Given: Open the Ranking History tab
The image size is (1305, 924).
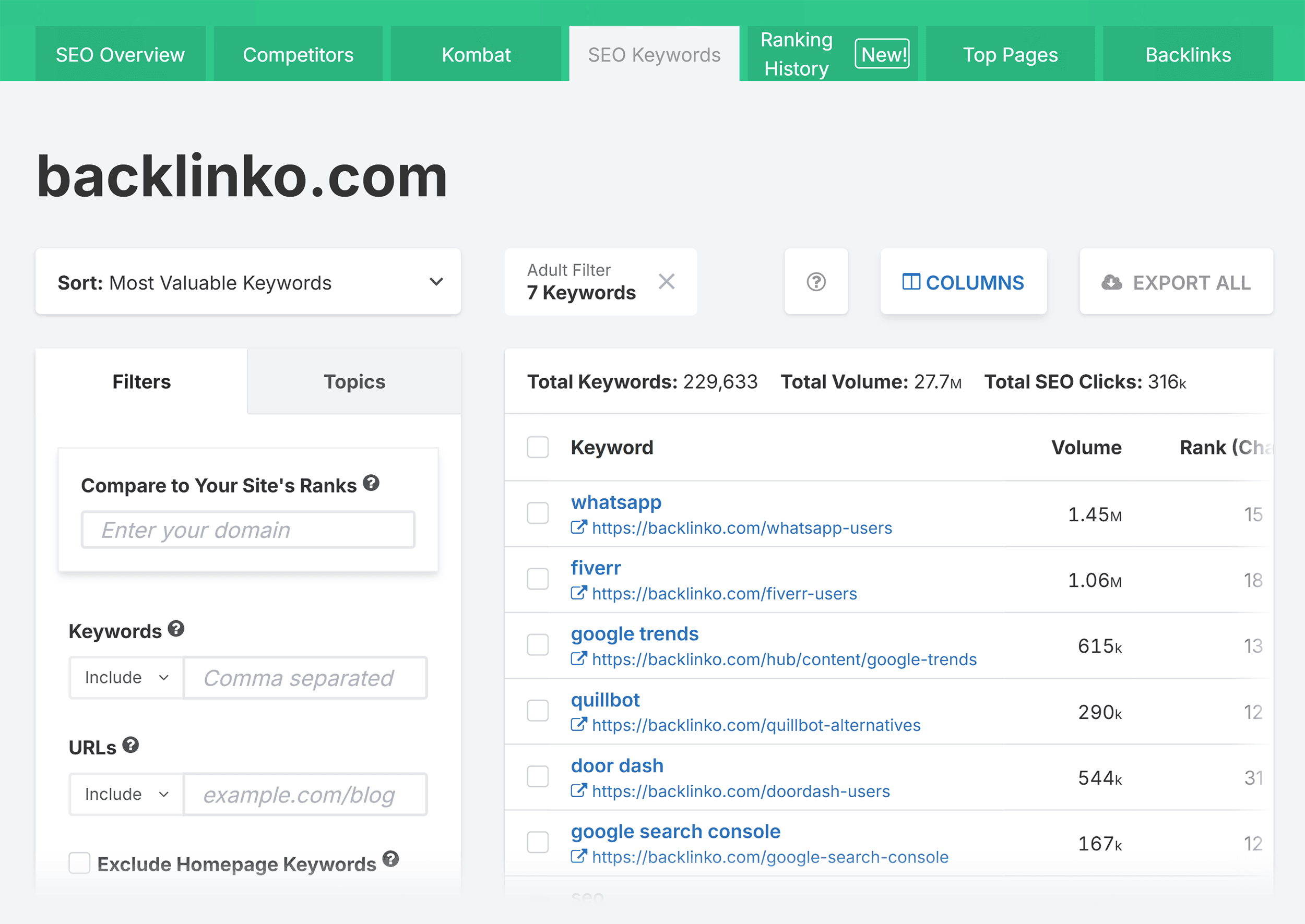Looking at the screenshot, I should [x=832, y=54].
